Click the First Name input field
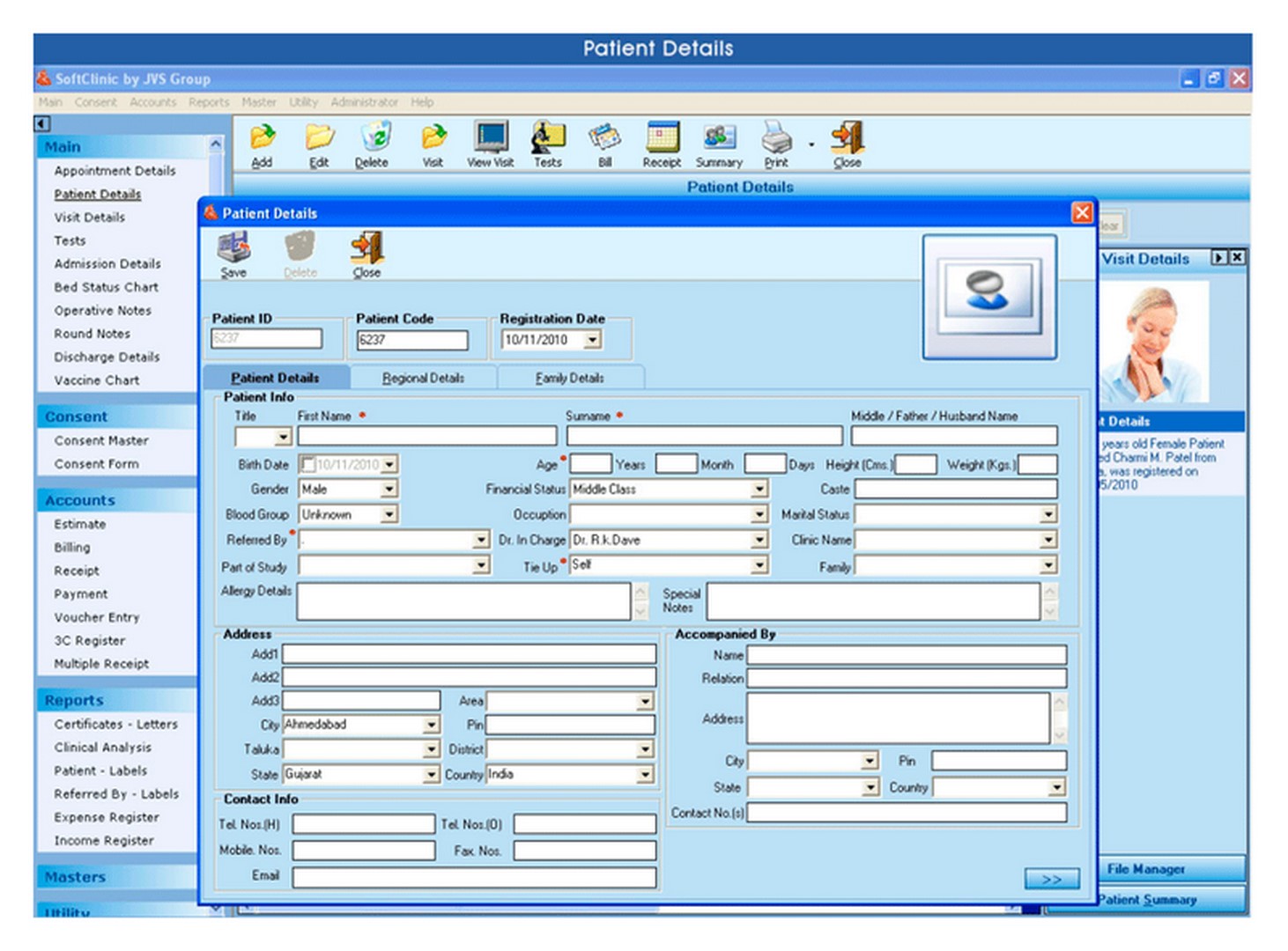The width and height of the screenshot is (1288, 951). [x=427, y=436]
